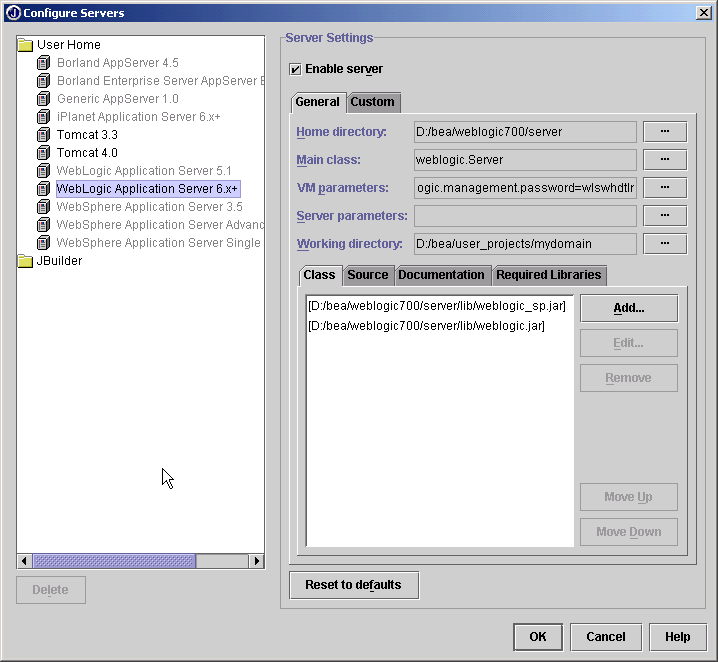The height and width of the screenshot is (662, 718).
Task: Click the Tomcat 4.0 server icon
Action: [x=44, y=152]
